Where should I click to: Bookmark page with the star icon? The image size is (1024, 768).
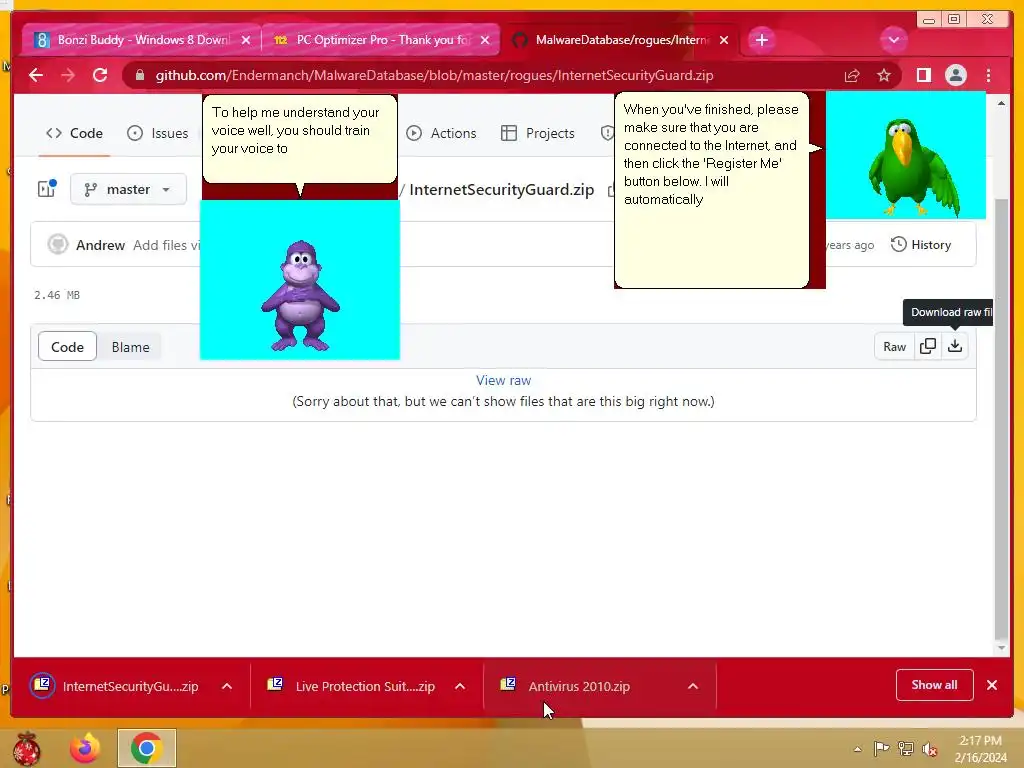point(884,76)
